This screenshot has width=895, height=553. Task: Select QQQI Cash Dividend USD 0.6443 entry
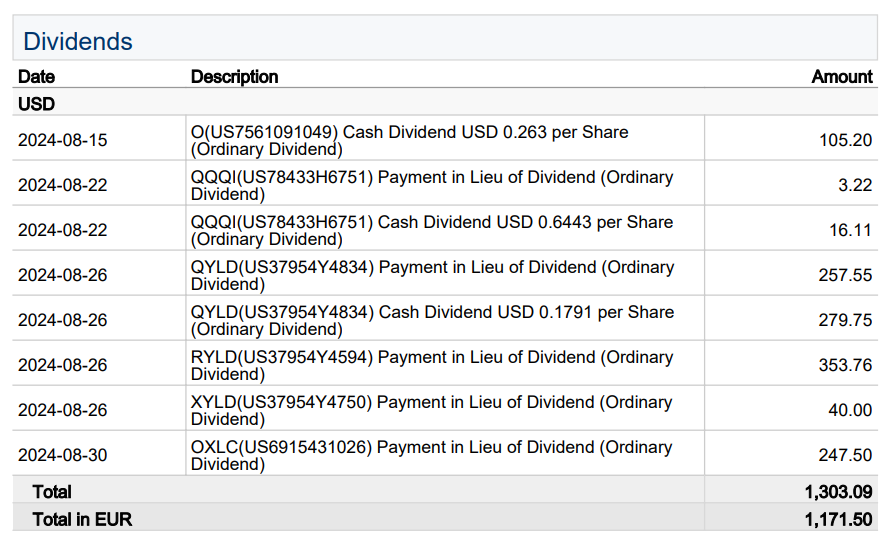[431, 231]
